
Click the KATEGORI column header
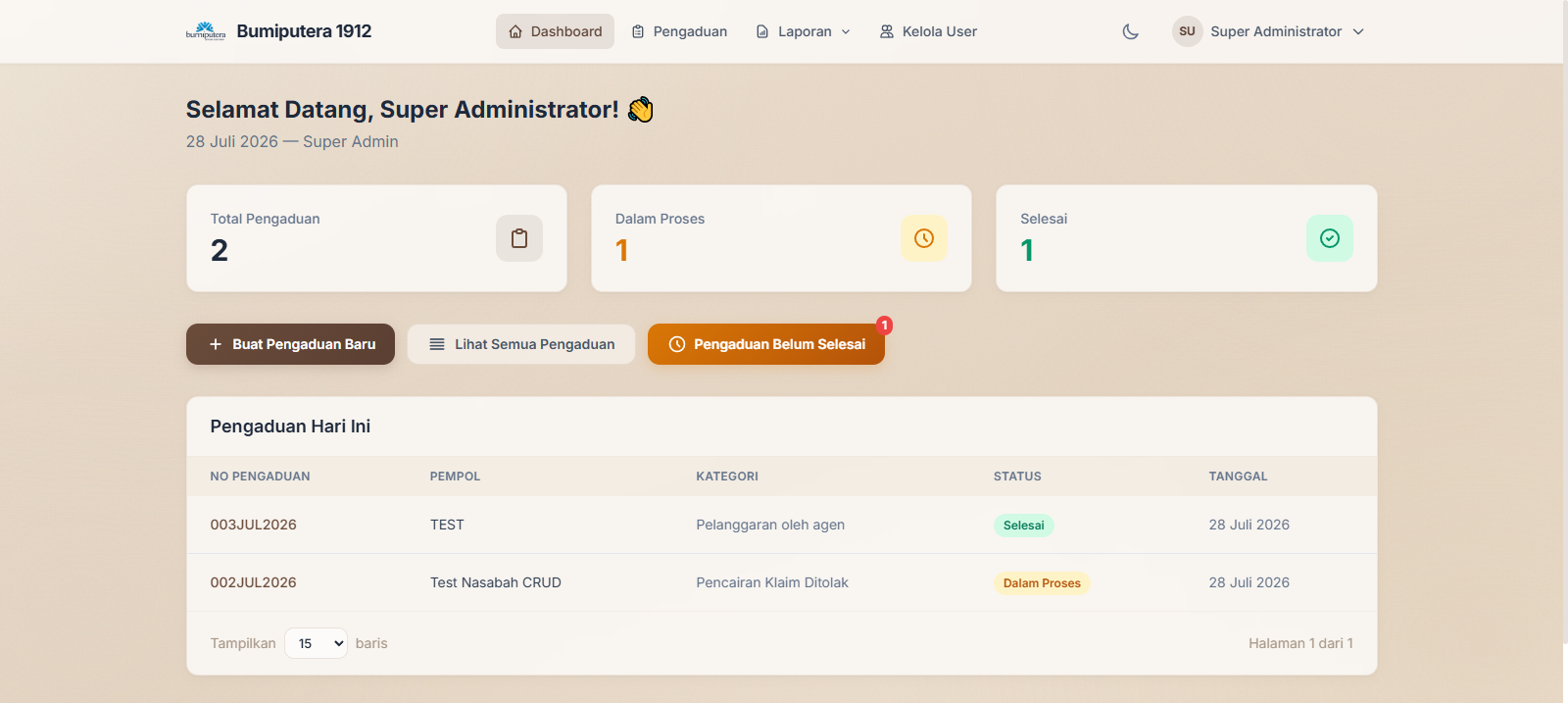[727, 477]
